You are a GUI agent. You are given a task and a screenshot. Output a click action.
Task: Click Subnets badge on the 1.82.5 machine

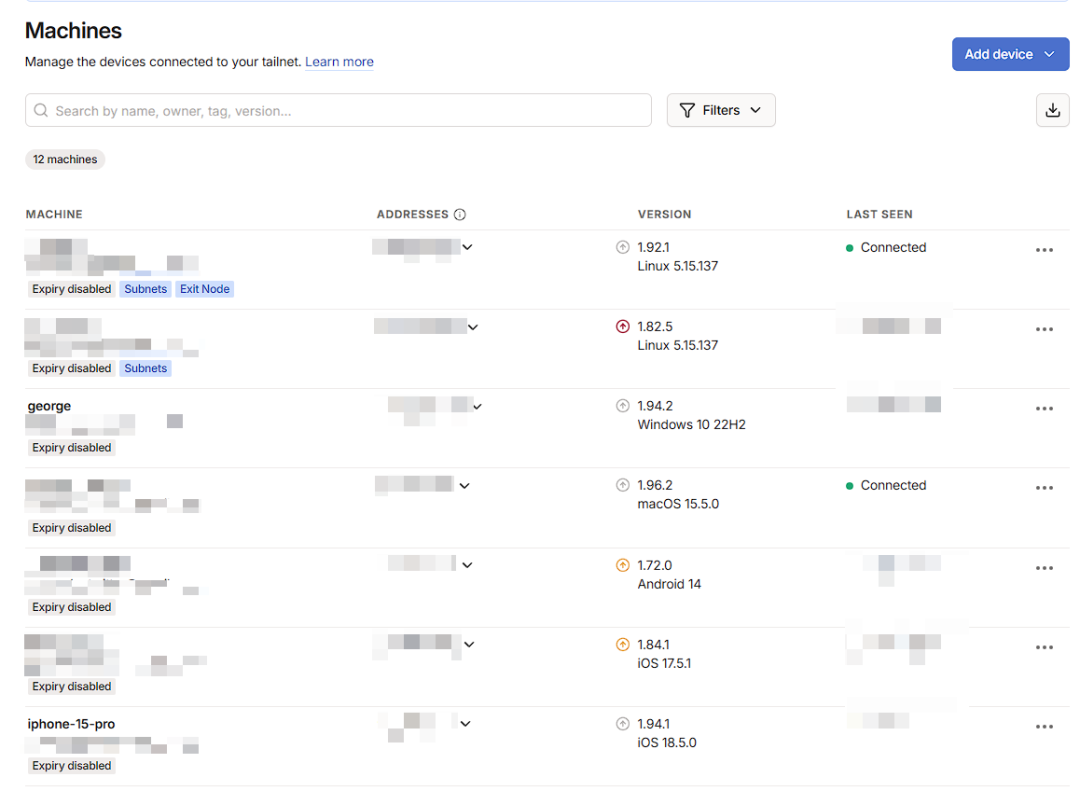click(x=145, y=368)
